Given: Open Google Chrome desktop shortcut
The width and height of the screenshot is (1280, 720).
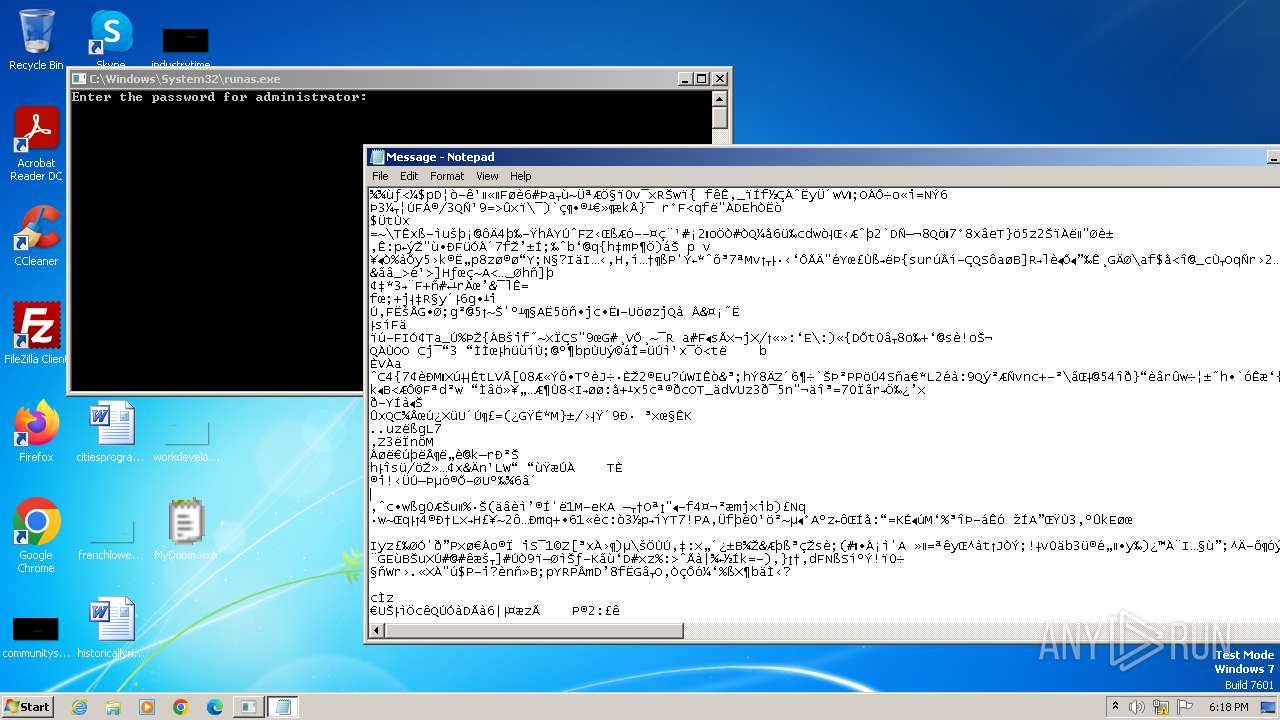Looking at the screenshot, I should [x=36, y=536].
